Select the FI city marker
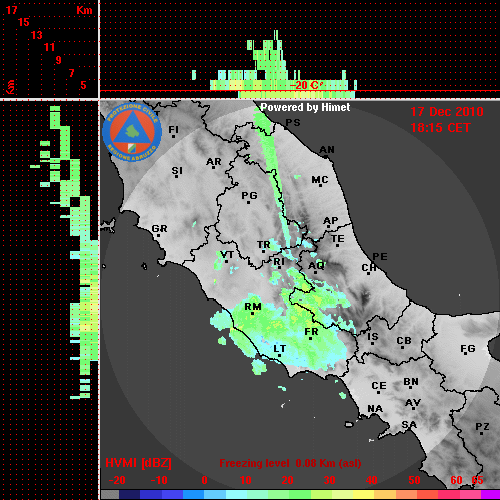The image size is (500, 500). (173, 136)
